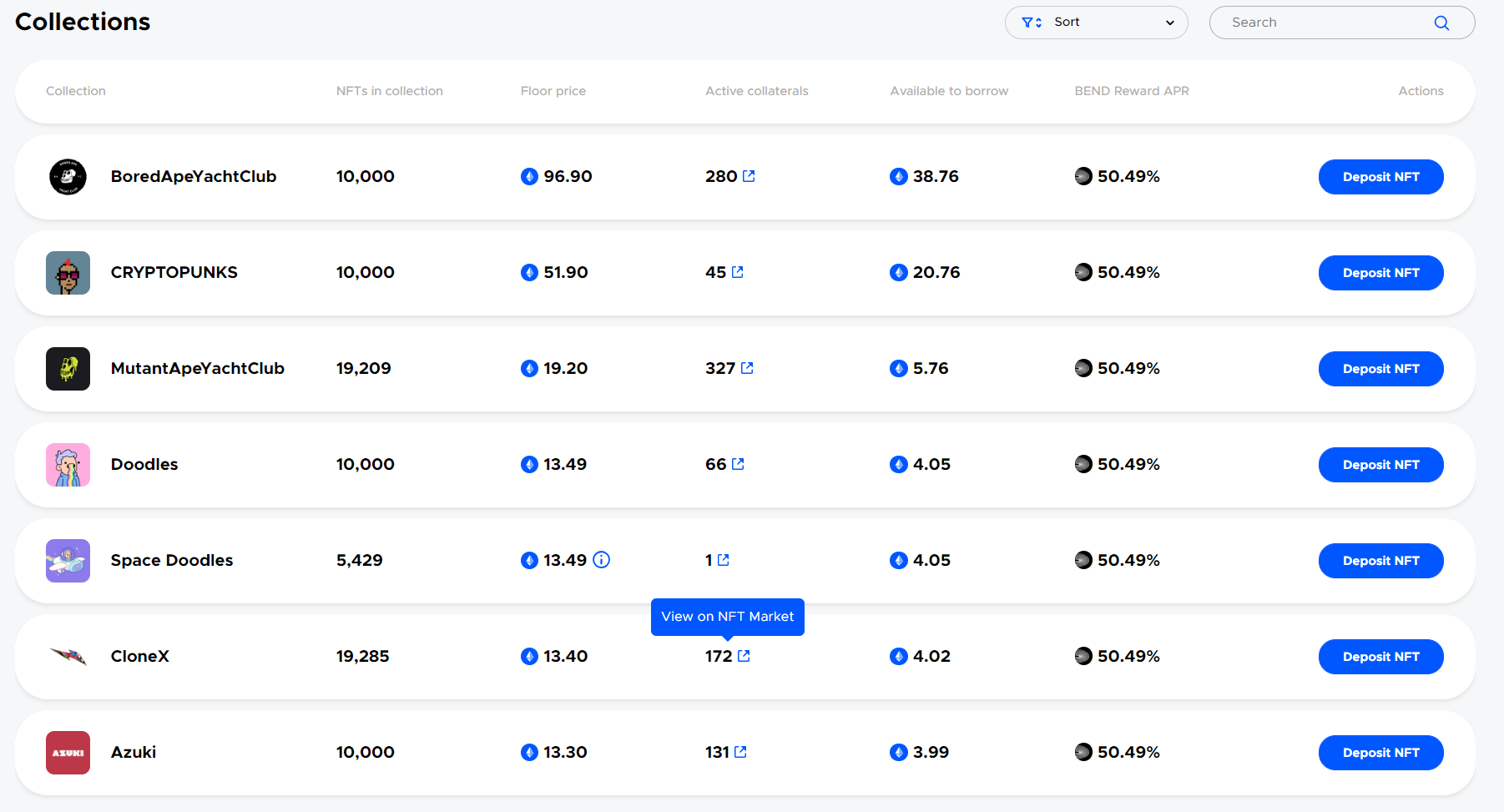The height and width of the screenshot is (812, 1504).
Task: Click the NFTs in collection column header
Action: tap(390, 91)
